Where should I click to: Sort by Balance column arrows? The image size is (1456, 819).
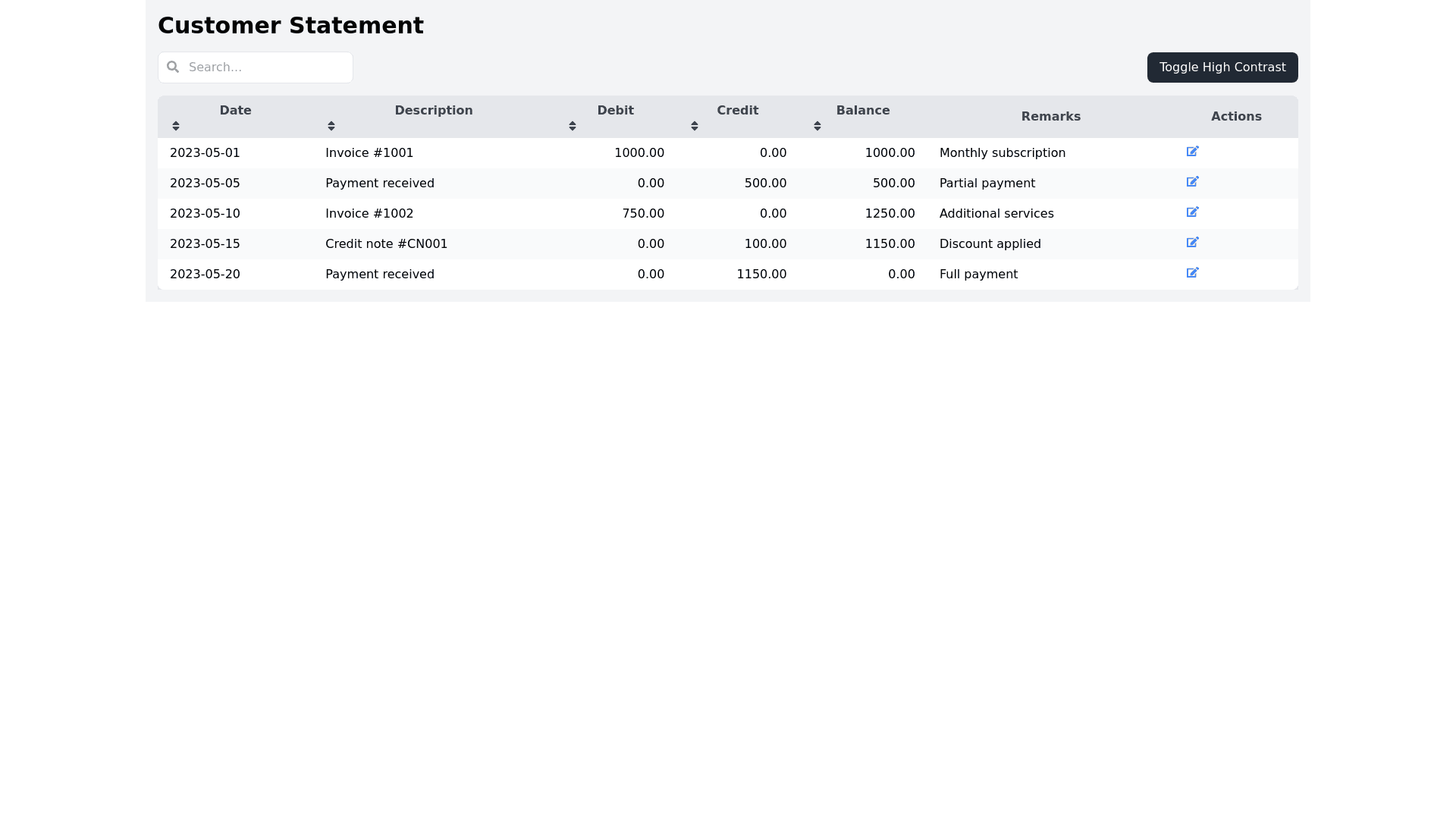(817, 126)
